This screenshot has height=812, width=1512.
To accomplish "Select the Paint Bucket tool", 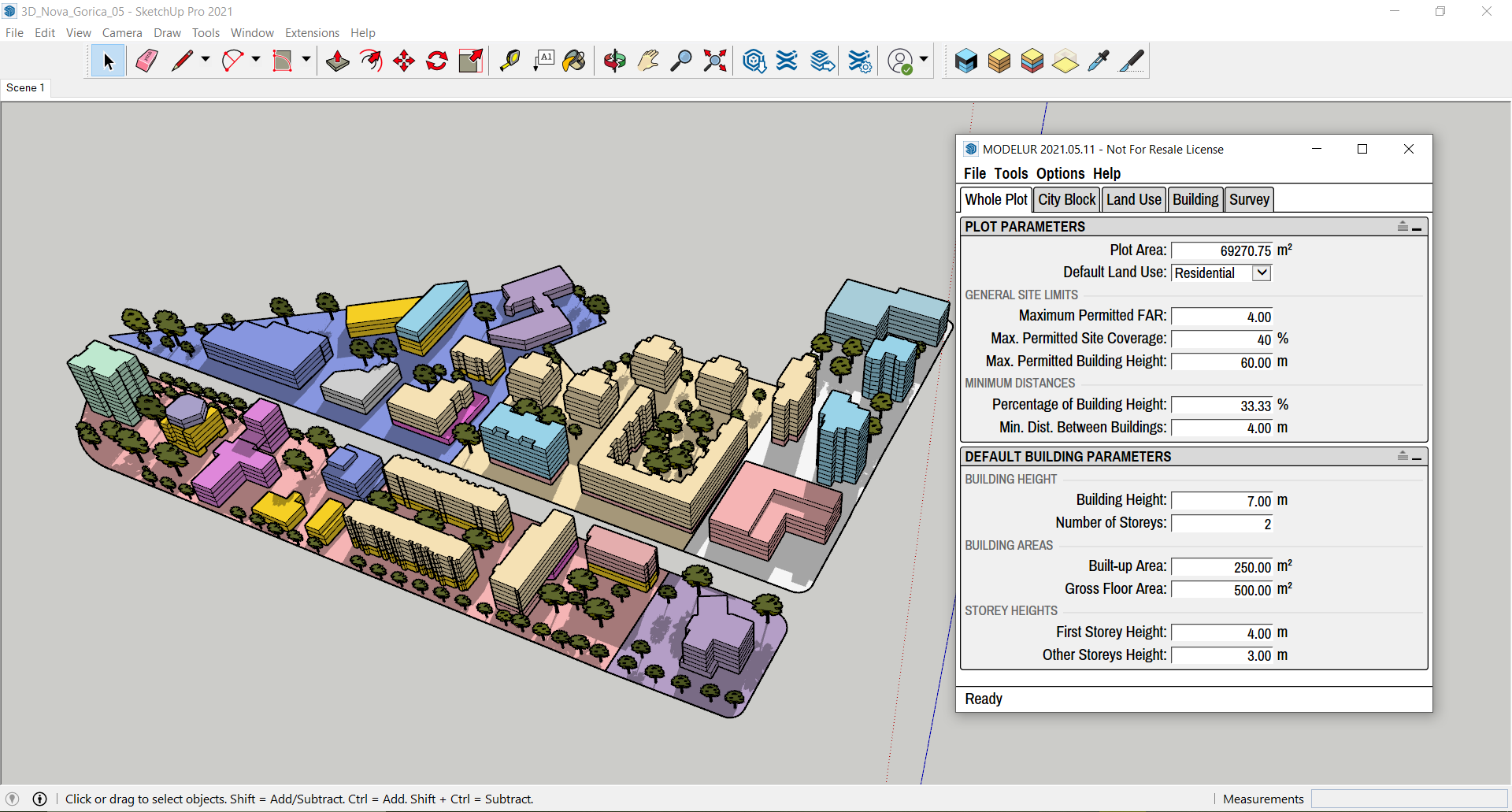I will 574,61.
